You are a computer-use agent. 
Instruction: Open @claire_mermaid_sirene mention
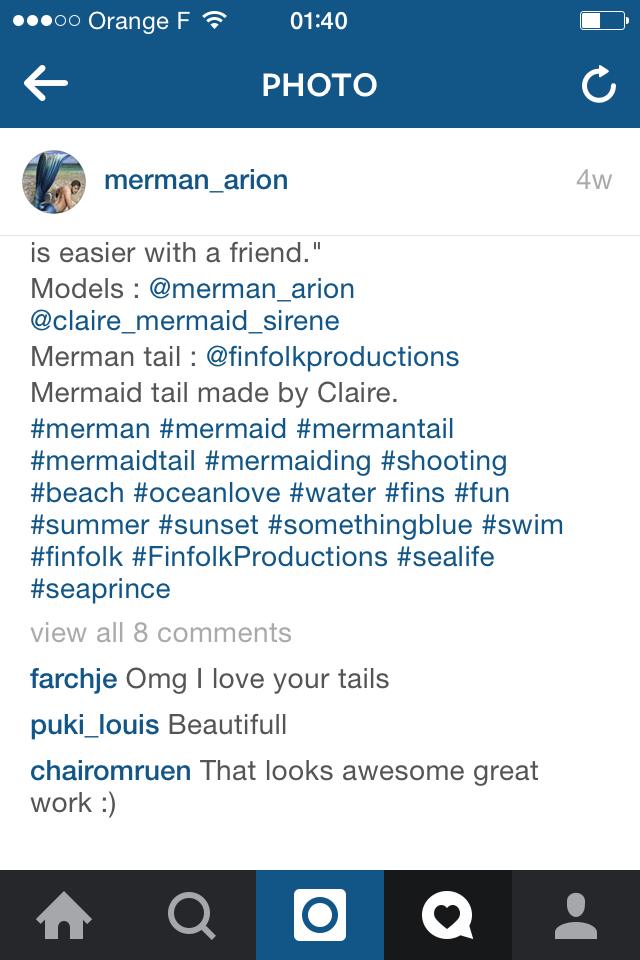(x=185, y=321)
